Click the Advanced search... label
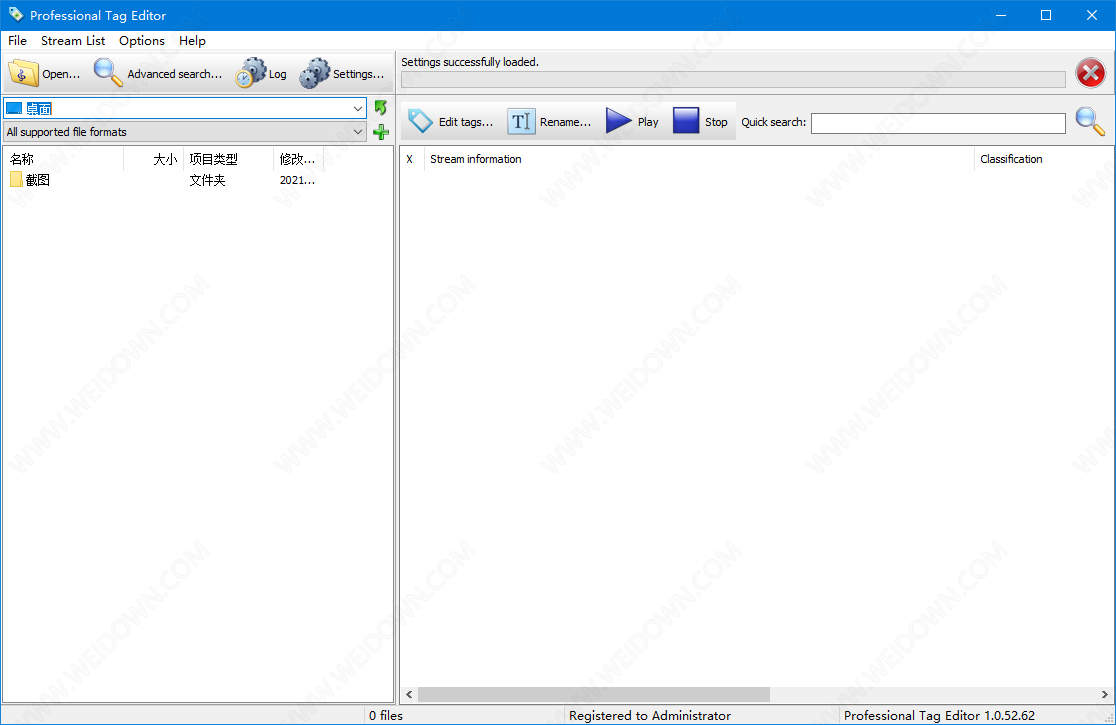Image resolution: width=1116 pixels, height=725 pixels. point(174,73)
